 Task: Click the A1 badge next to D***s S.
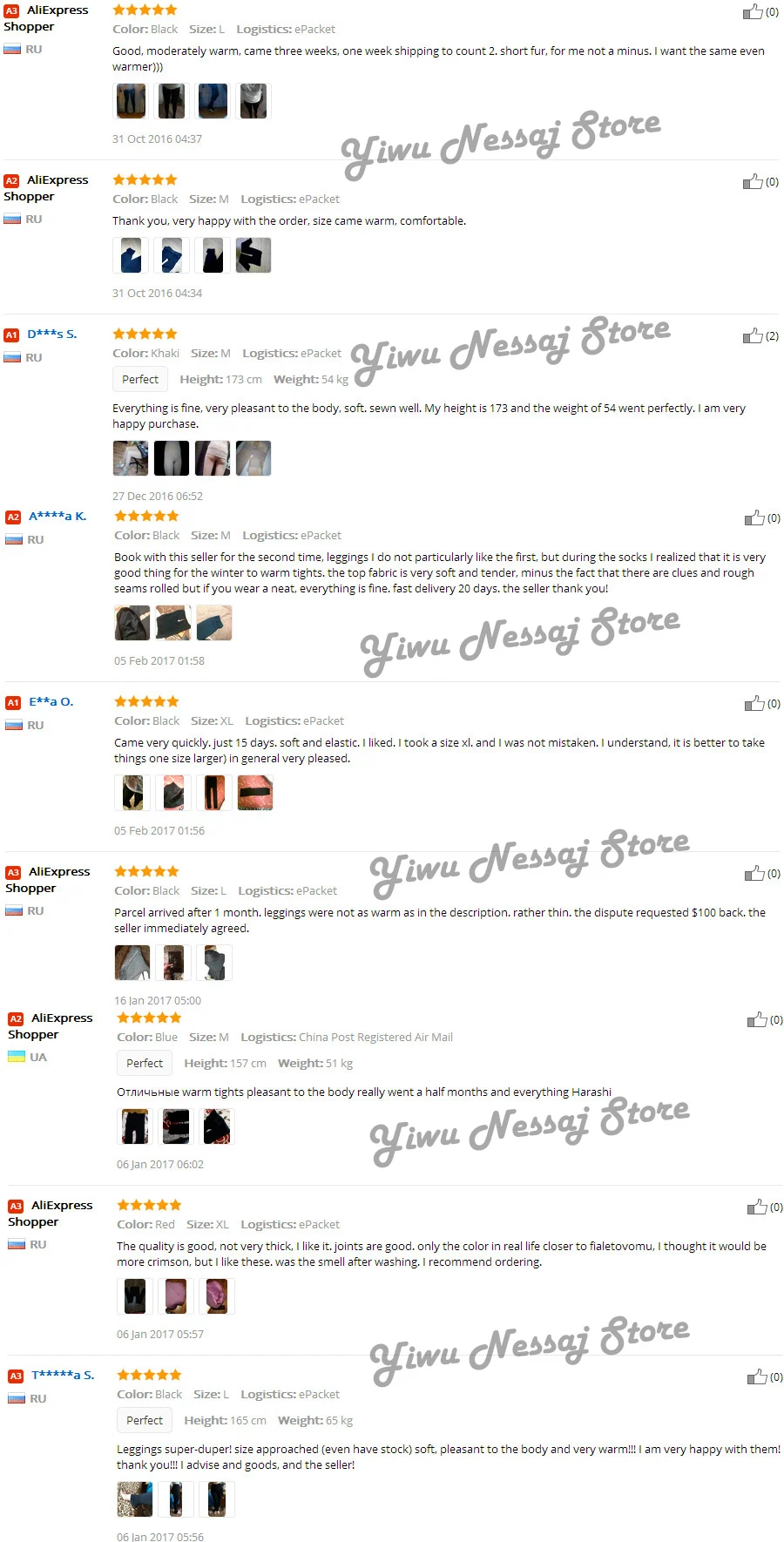point(11,335)
